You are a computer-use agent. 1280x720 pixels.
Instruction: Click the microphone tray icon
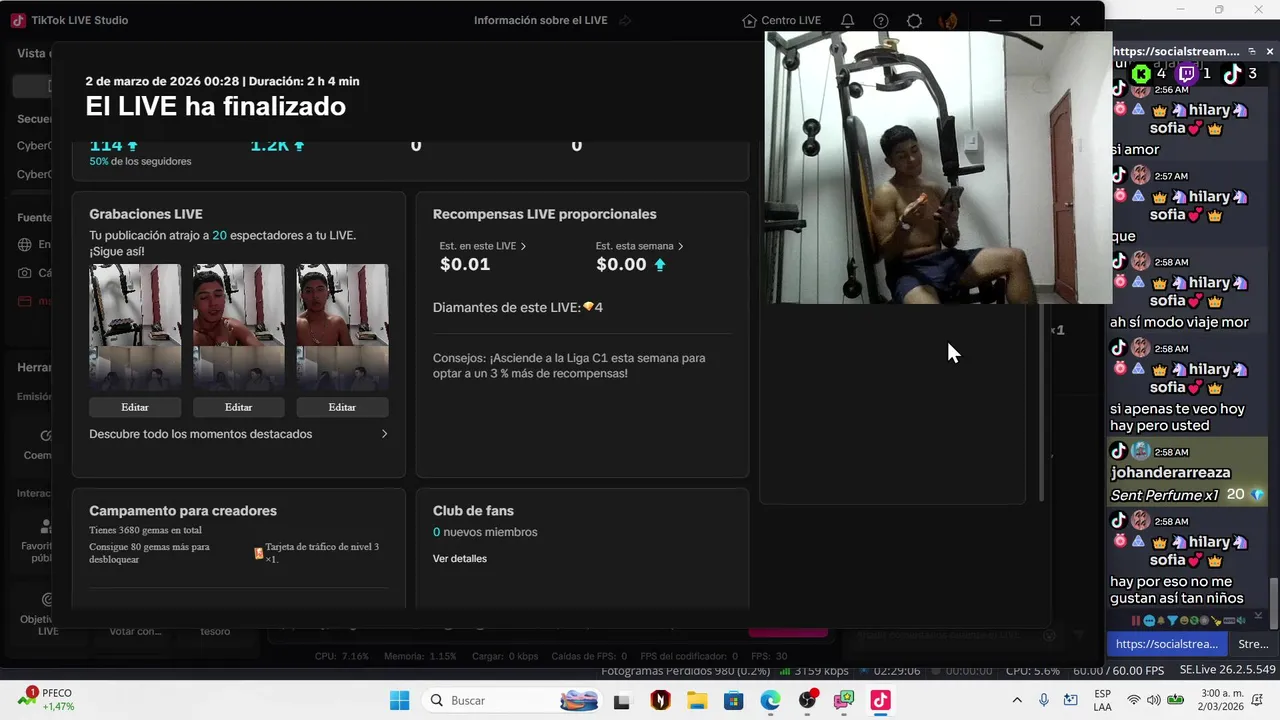coord(1044,700)
